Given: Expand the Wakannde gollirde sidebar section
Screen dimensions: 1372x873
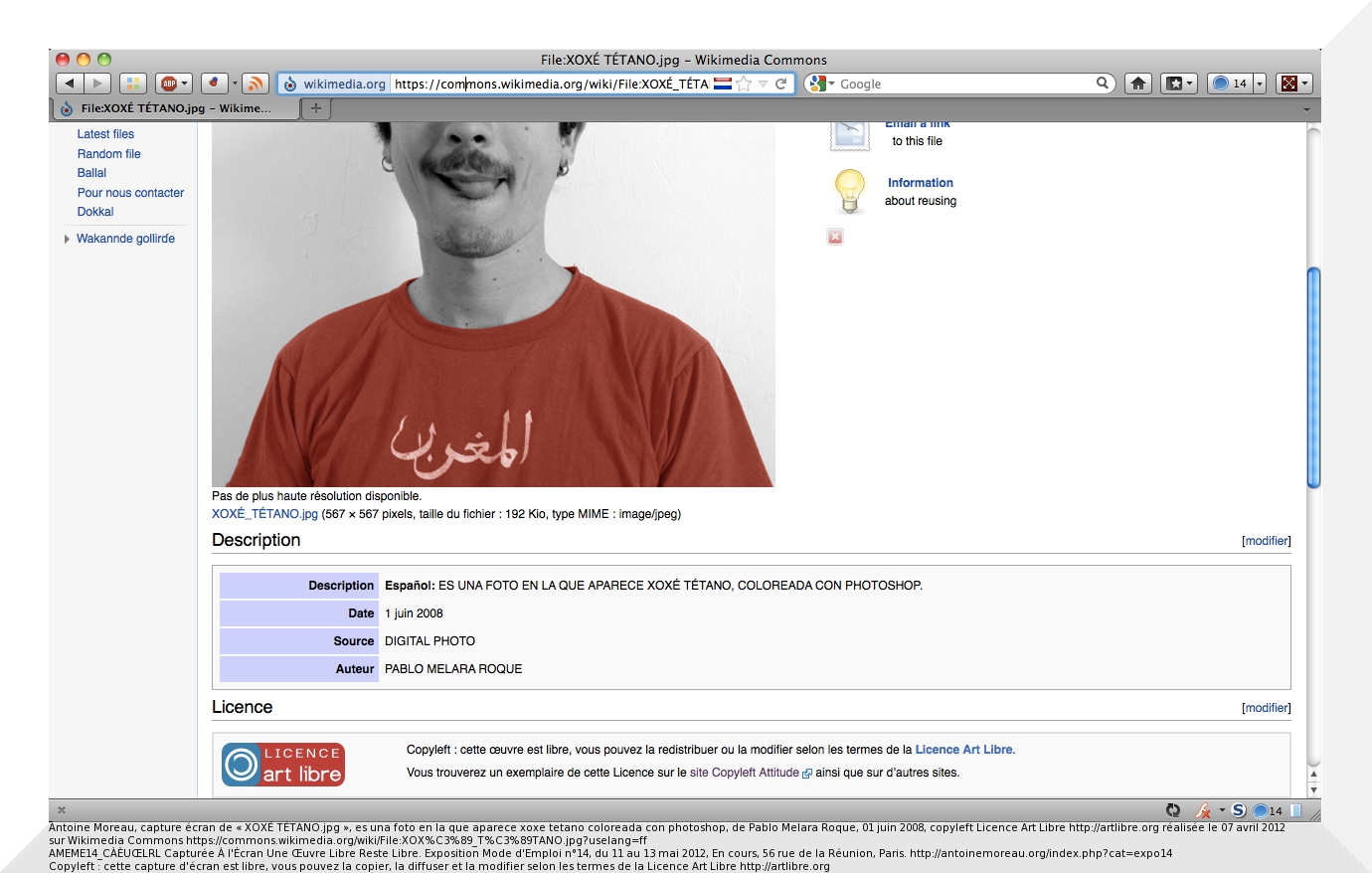Looking at the screenshot, I should (x=67, y=239).
